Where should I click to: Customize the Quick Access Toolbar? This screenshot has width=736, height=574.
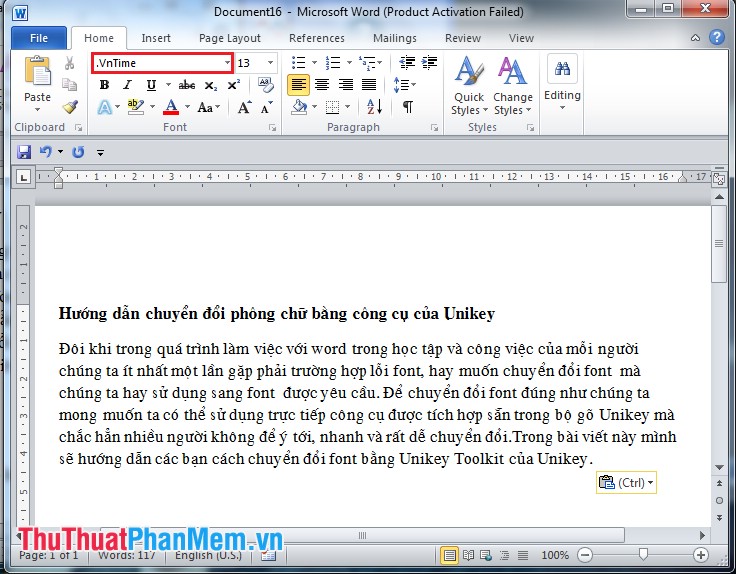100,152
